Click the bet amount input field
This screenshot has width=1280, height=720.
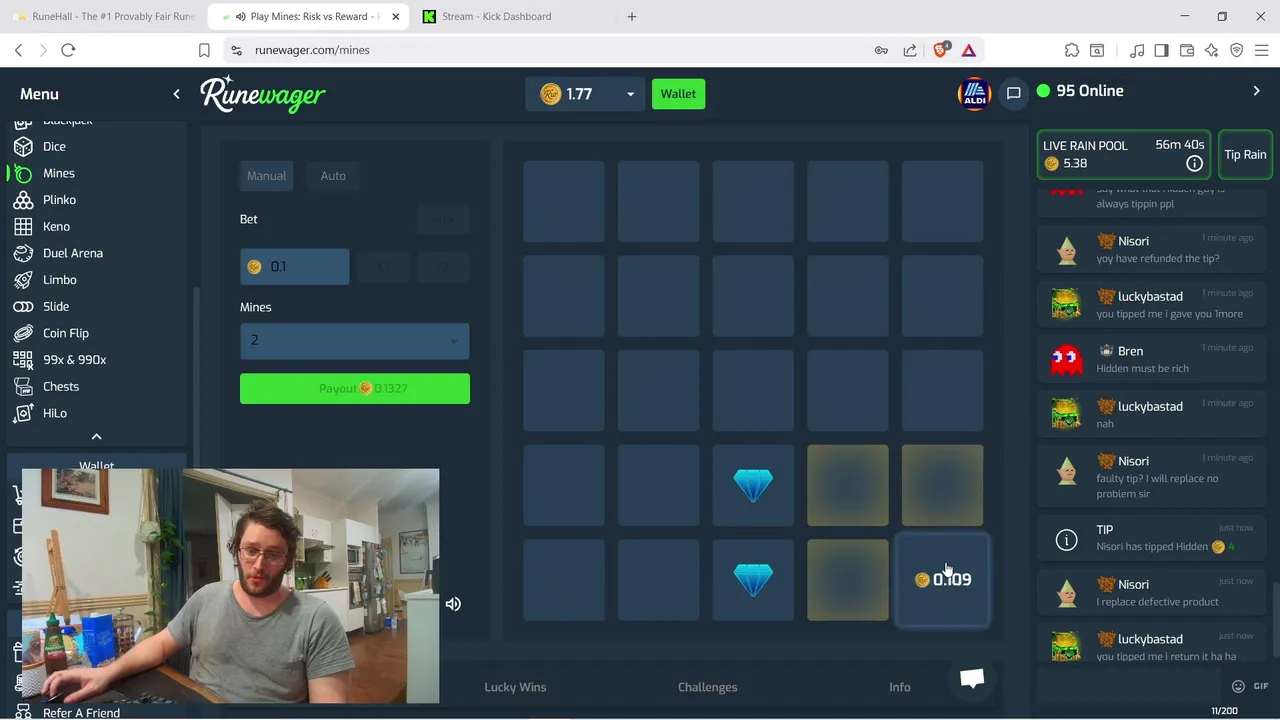pos(295,267)
